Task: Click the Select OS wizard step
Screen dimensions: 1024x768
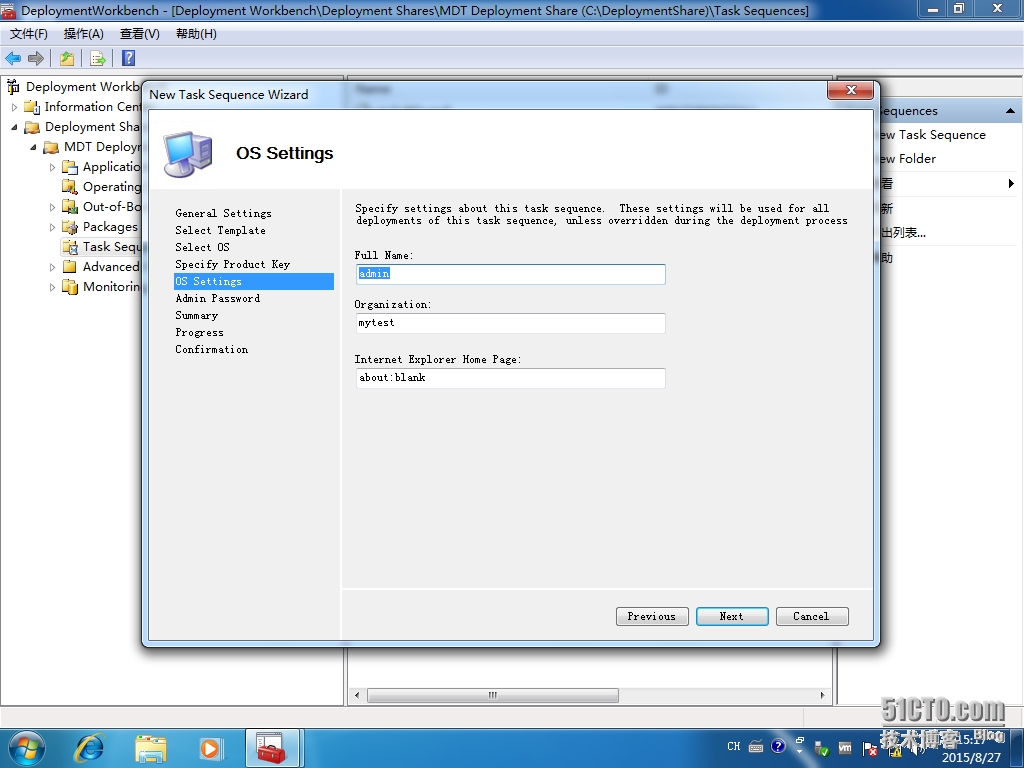Action: click(202, 248)
